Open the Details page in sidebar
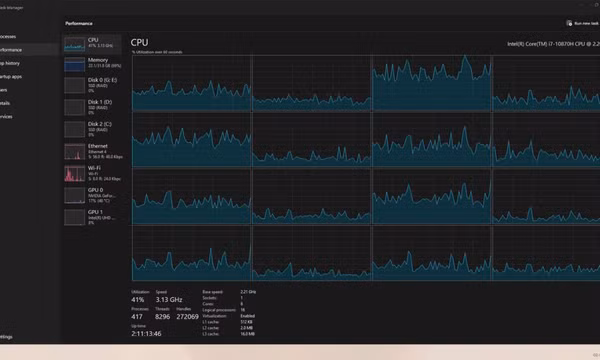This screenshot has height=360, width=600. tap(5, 103)
